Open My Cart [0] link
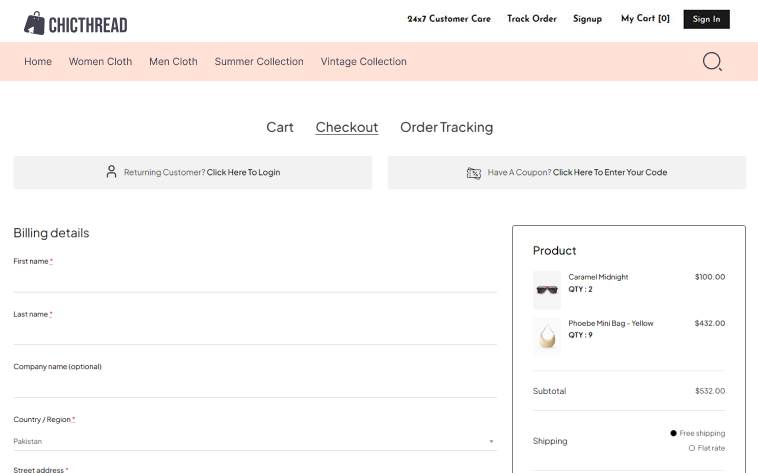 pos(645,19)
